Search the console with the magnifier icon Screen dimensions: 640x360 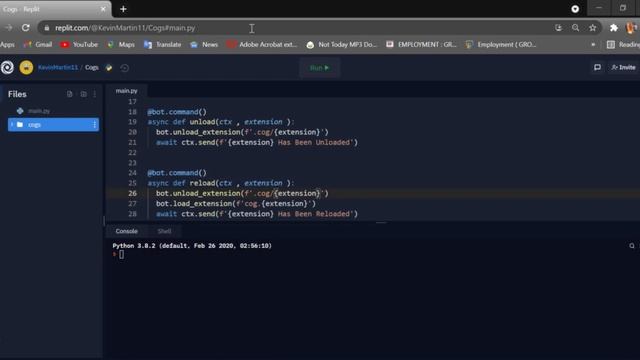[632, 246]
